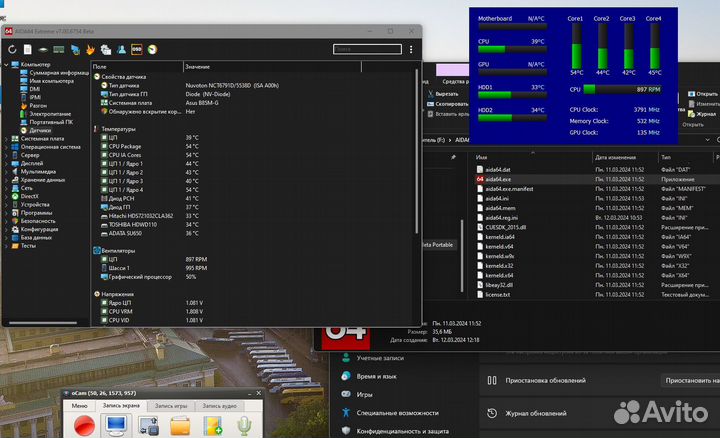Start recording with red oCam button
Screen dimensions: 720x438
[x=84, y=425]
